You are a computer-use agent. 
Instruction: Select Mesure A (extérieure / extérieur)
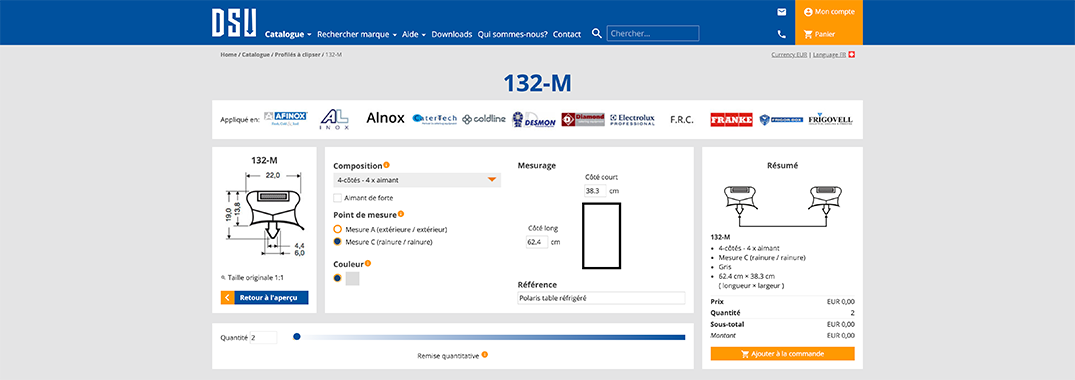pyautogui.click(x=337, y=229)
